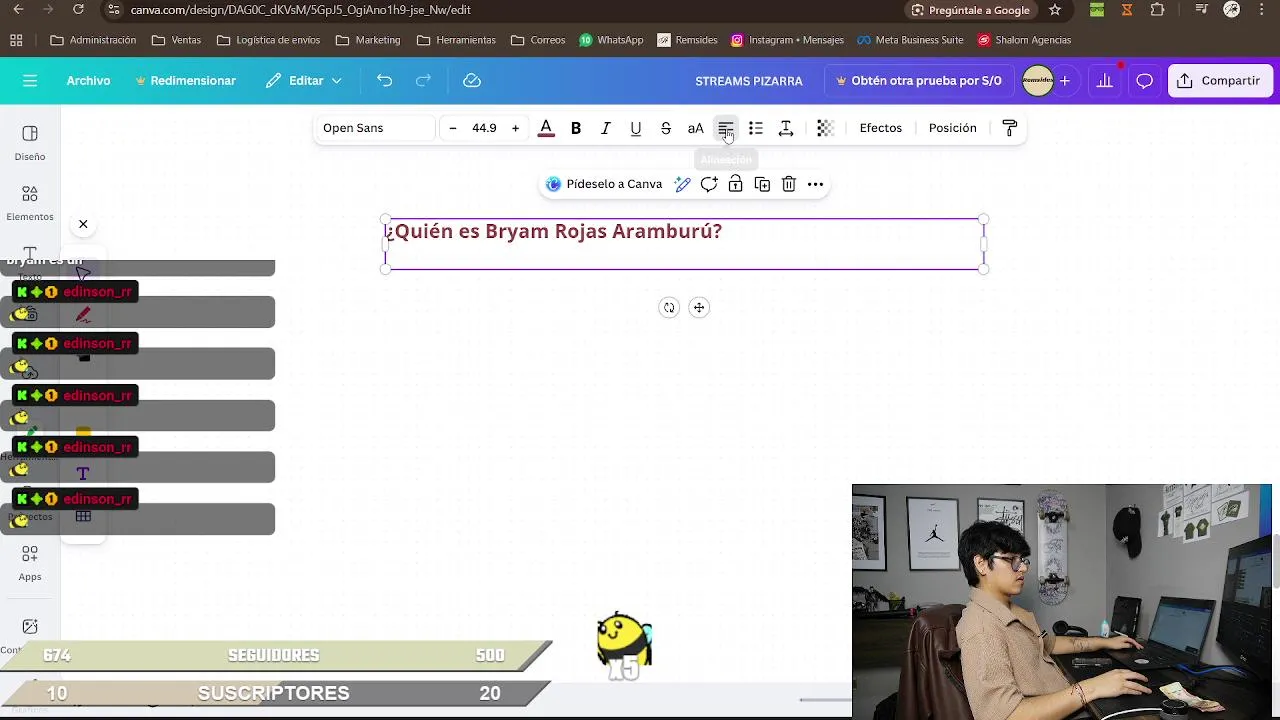This screenshot has height=720, width=1280.
Task: Toggle strikethrough formatting
Action: point(666,128)
